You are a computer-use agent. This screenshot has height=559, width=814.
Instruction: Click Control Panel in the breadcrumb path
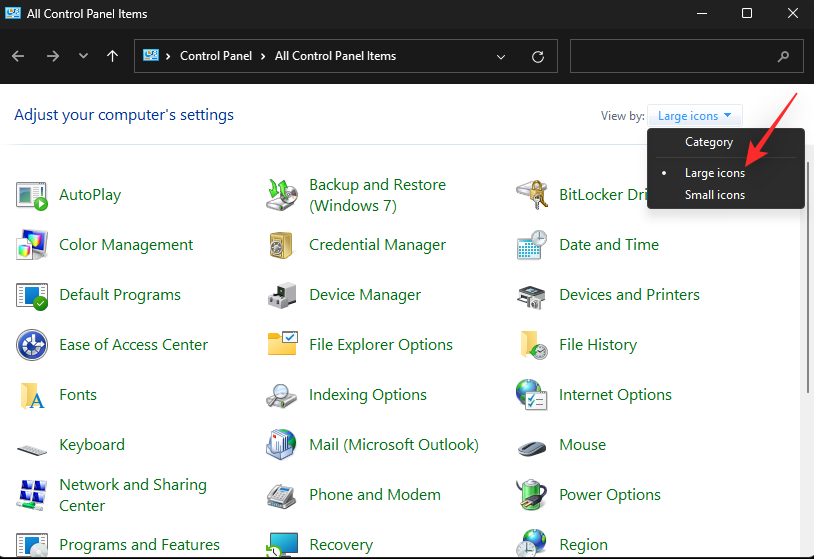(216, 57)
